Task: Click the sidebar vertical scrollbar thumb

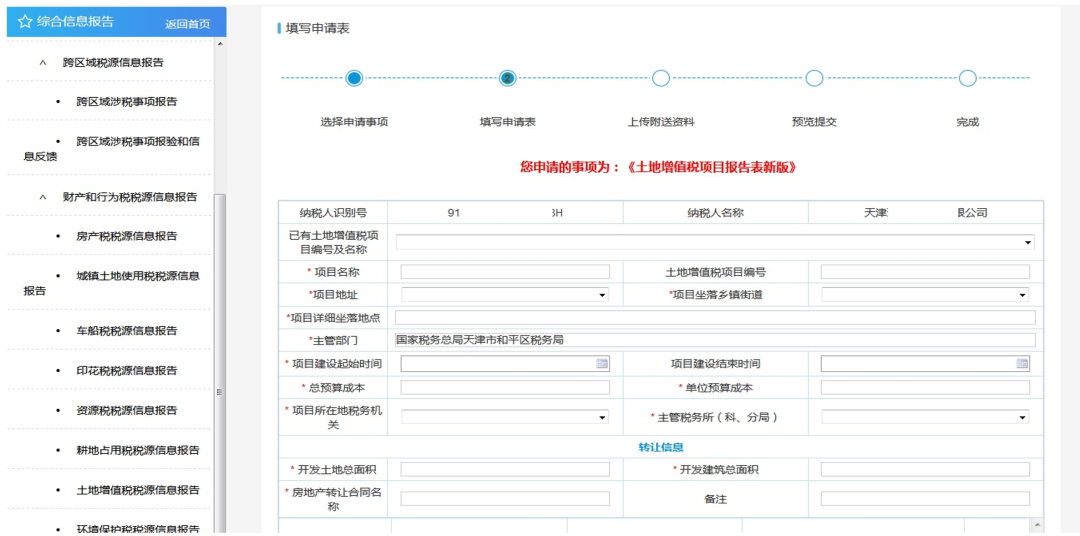Action: pos(220,362)
